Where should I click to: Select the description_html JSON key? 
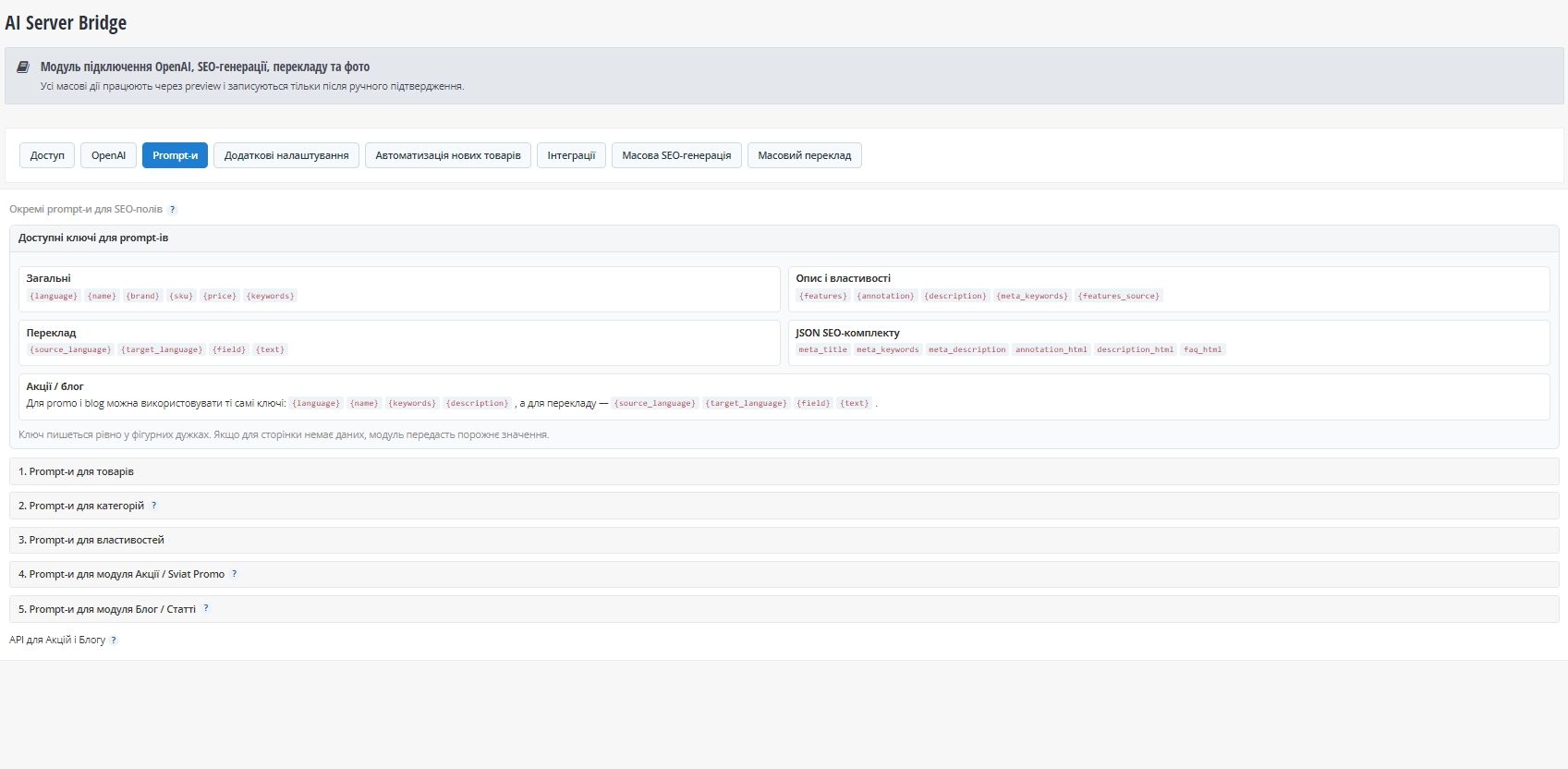pos(1136,349)
